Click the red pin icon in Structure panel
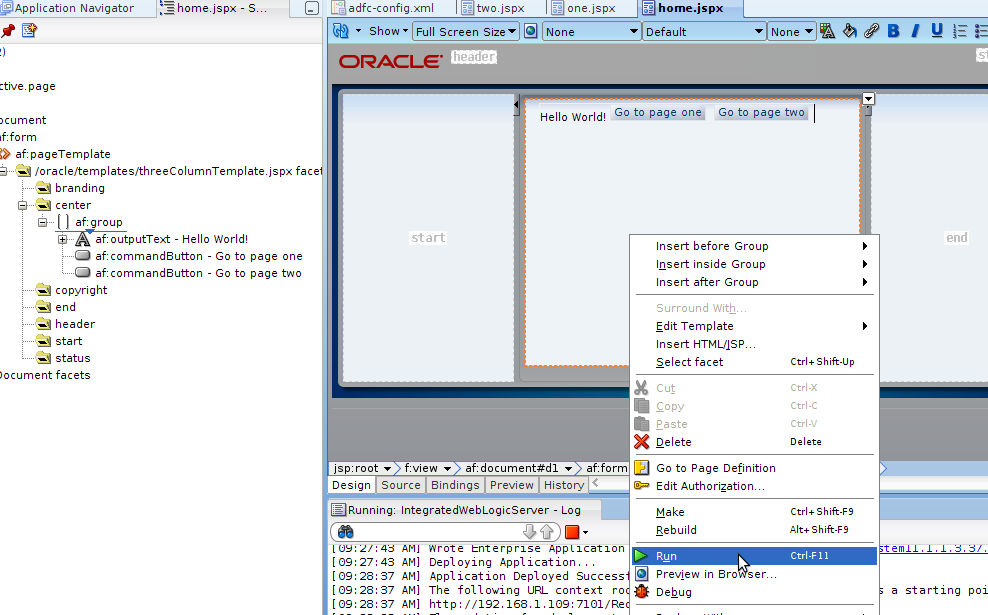This screenshot has height=615, width=988. [8, 31]
